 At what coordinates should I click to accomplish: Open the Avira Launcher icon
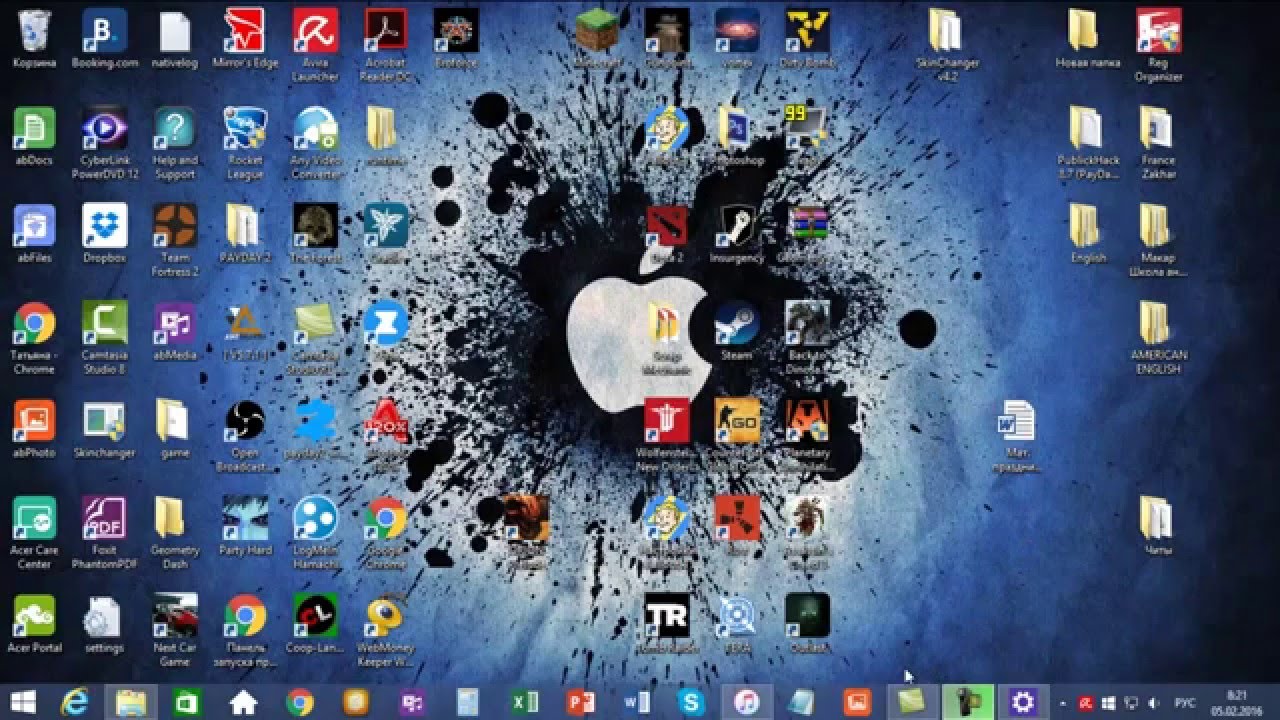point(315,31)
